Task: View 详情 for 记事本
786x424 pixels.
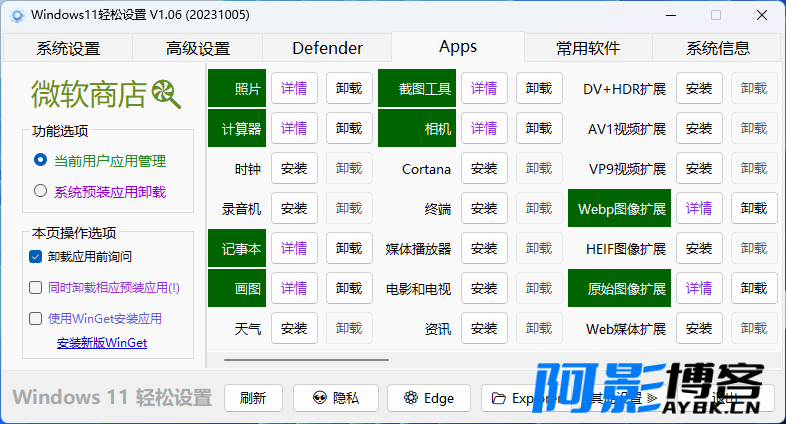Action: tap(294, 249)
